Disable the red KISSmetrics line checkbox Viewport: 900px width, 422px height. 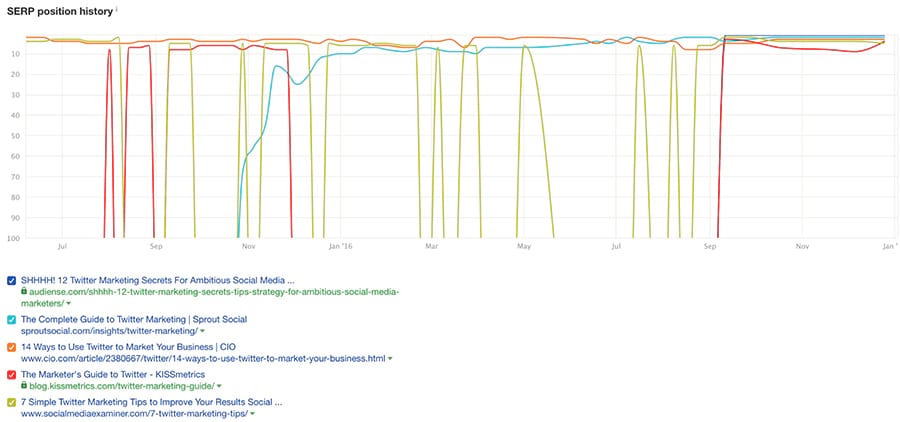[11, 374]
